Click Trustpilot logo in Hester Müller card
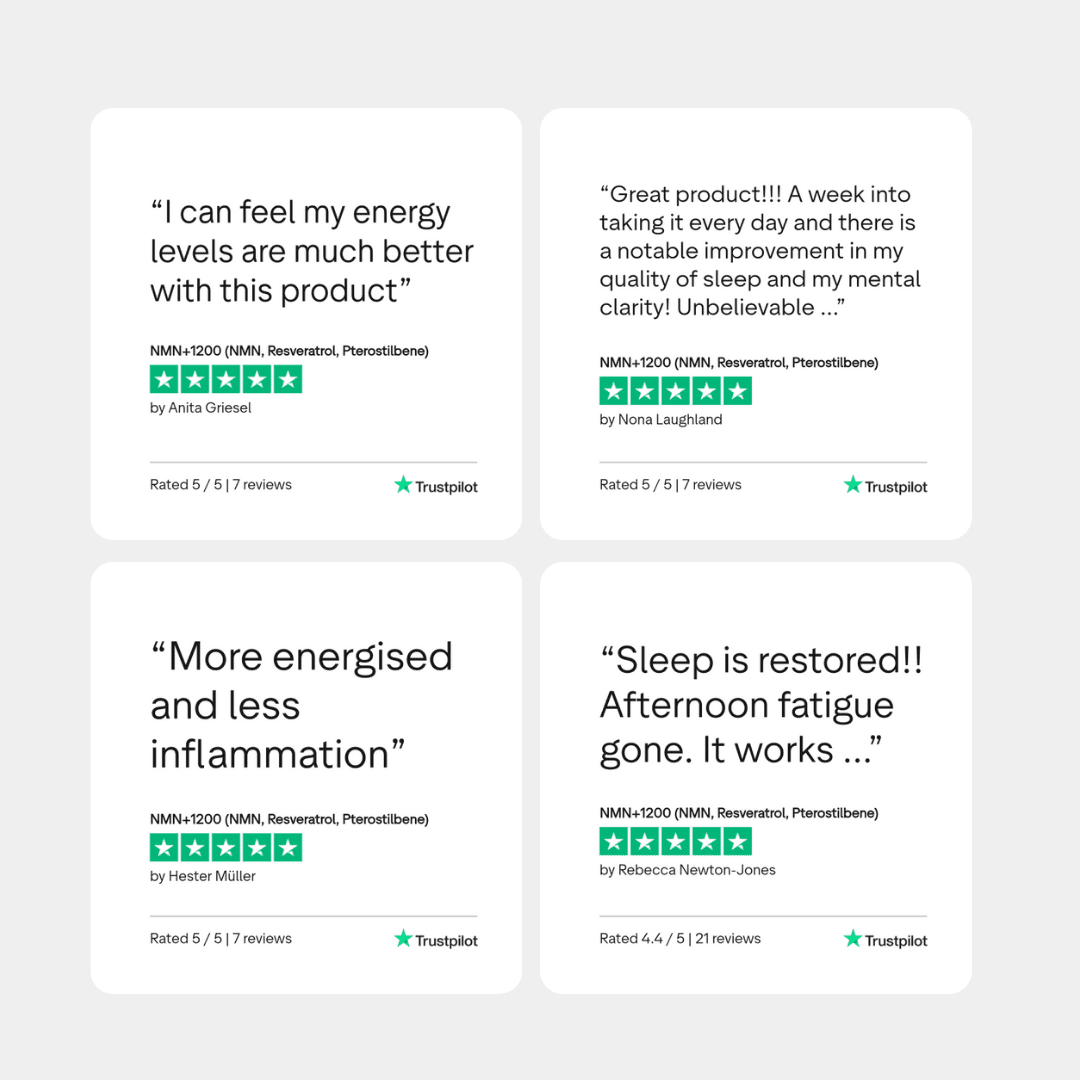Screen dimensions: 1080x1080 pyautogui.click(x=436, y=940)
